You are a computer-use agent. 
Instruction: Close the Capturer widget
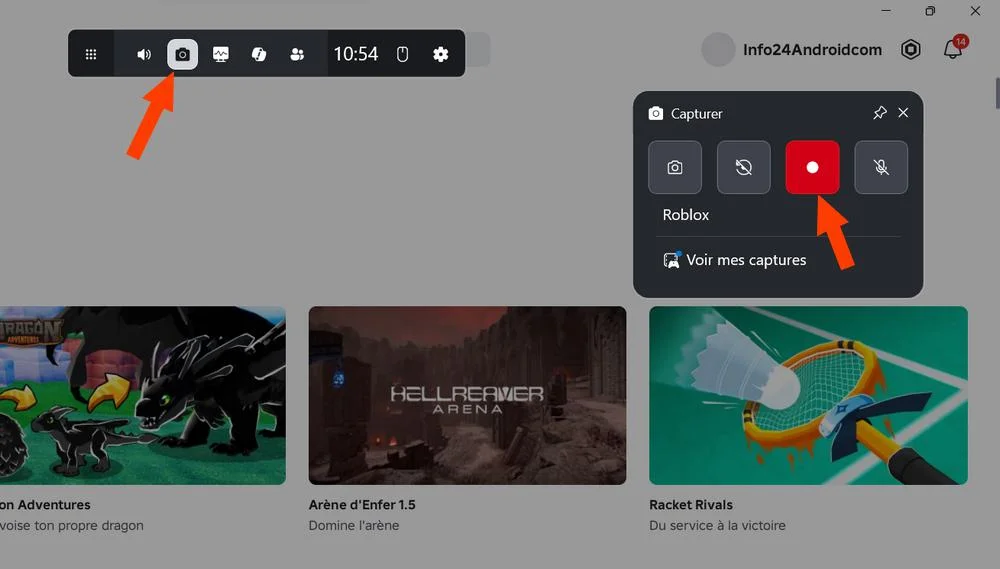(x=903, y=113)
